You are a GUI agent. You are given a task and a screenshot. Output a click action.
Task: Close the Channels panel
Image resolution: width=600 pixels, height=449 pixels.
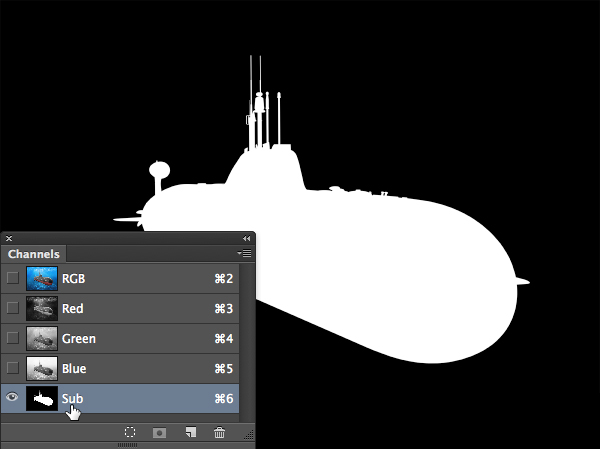[9, 238]
